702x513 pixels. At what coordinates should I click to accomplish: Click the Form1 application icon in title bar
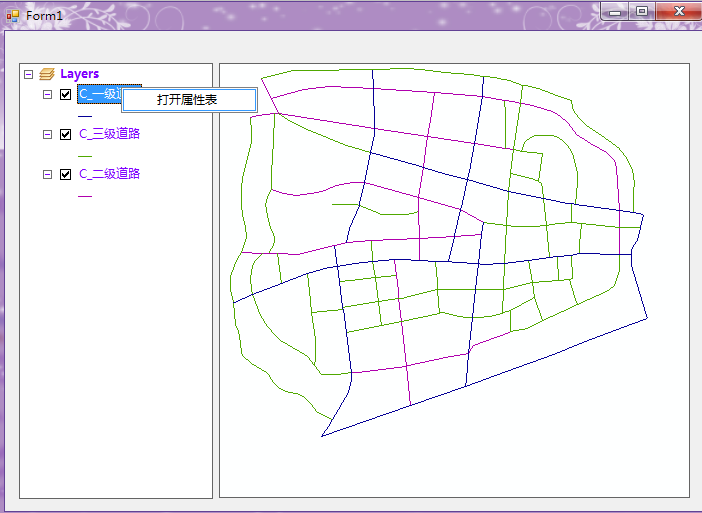click(13, 15)
